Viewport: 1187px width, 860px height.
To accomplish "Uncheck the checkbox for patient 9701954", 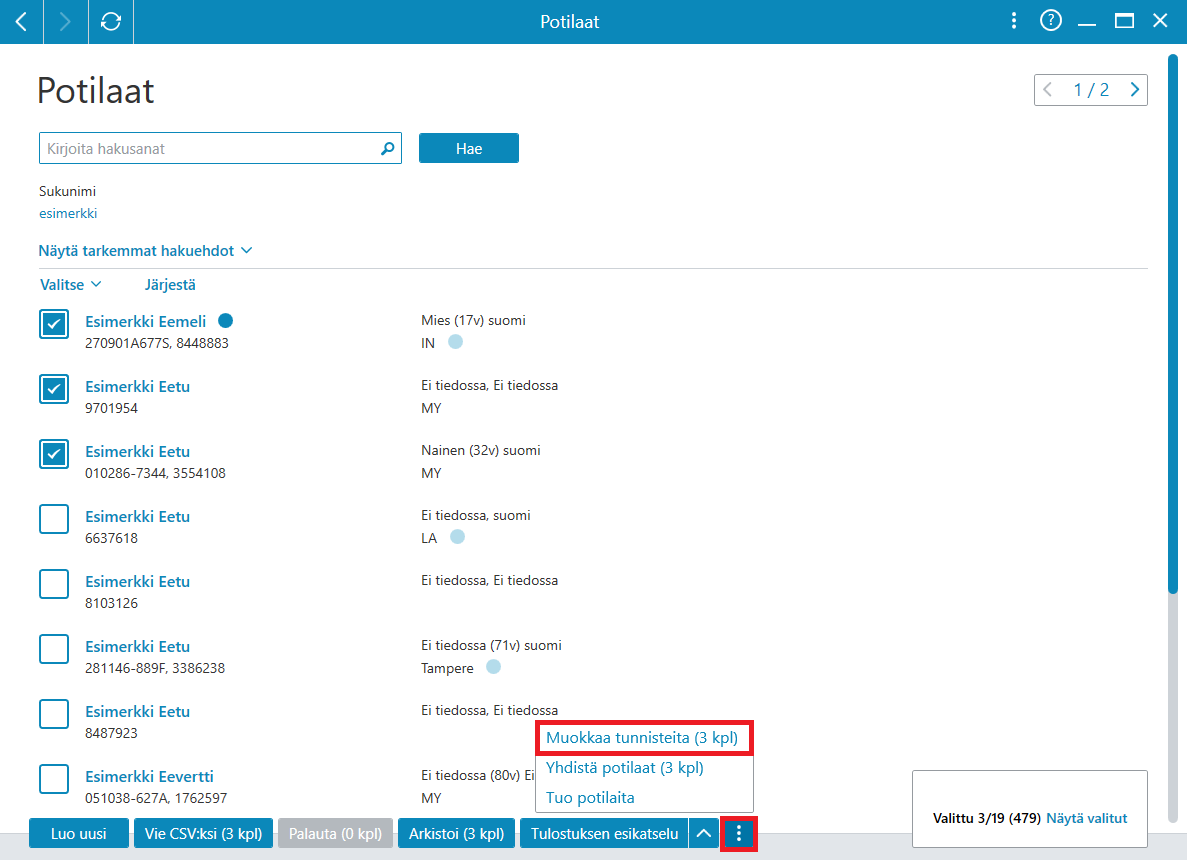I will coord(54,389).
